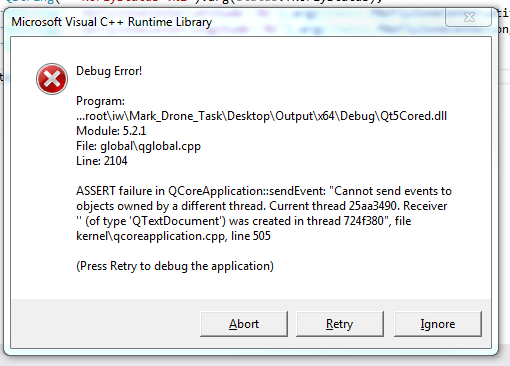Click the "Program:" label
The height and width of the screenshot is (366, 510).
pyautogui.click(x=100, y=101)
